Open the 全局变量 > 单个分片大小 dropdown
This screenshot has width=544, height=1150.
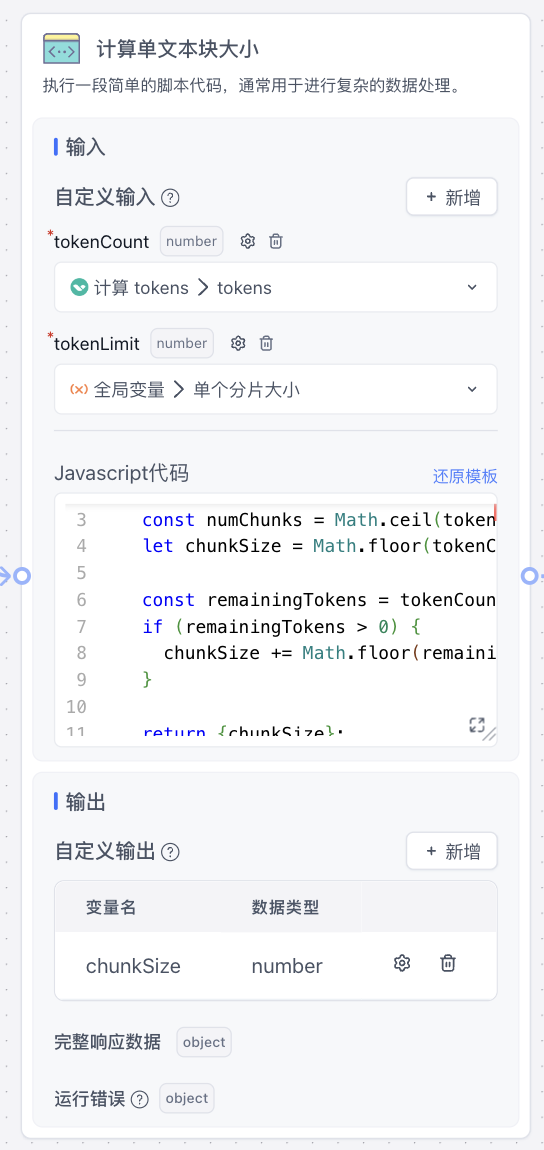(276, 389)
